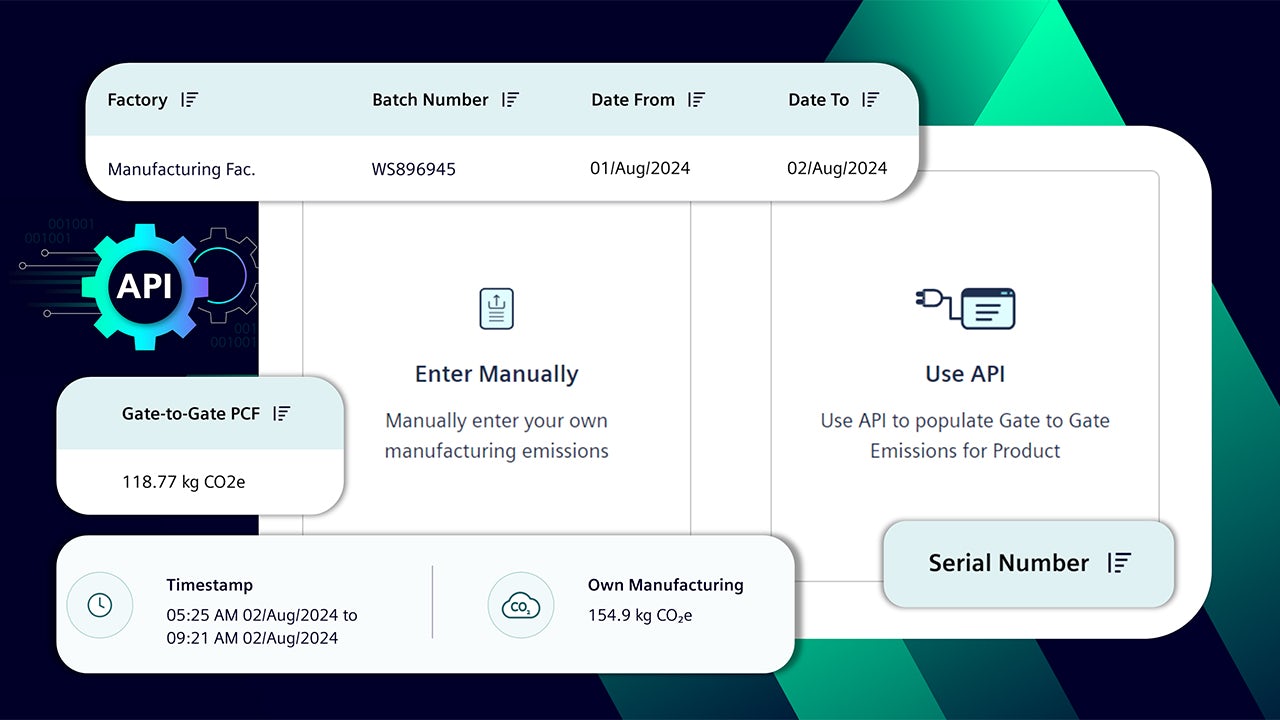Switch to the Enter Manually option
This screenshot has height=720, width=1280.
click(497, 373)
